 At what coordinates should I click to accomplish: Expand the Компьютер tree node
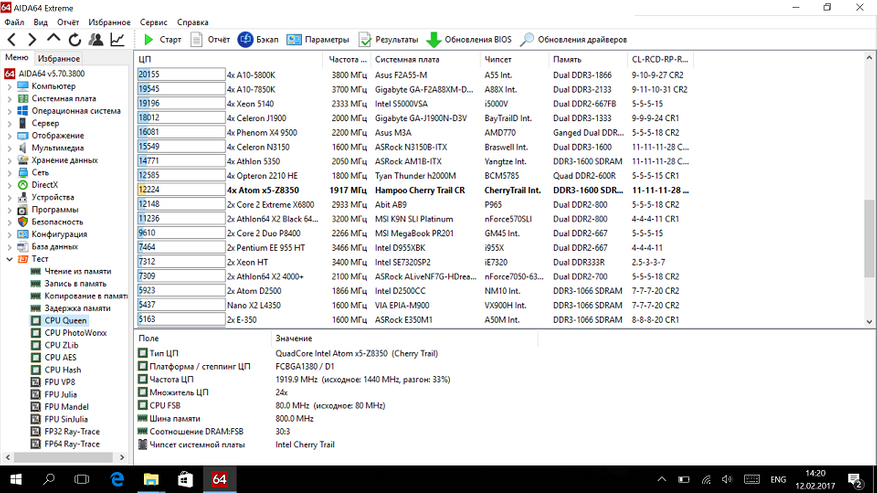tap(9, 87)
